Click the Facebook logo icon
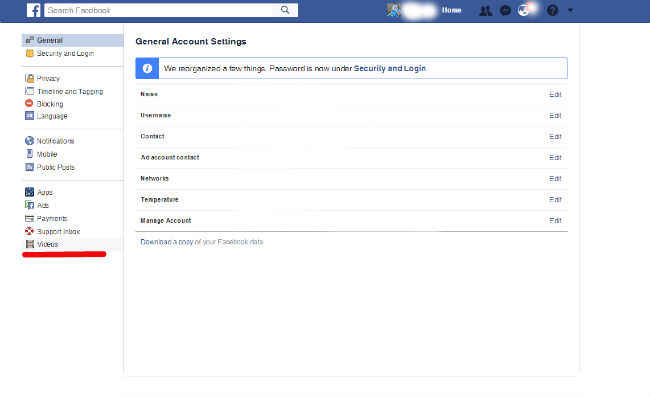 pos(34,10)
